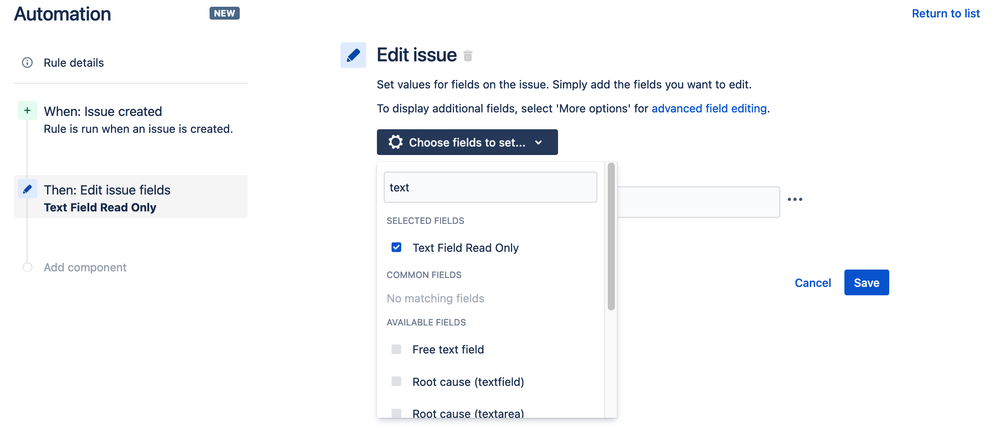Click the 'Root cause (textarea)' label
Image resolution: width=998 pixels, height=429 pixels.
point(468,414)
